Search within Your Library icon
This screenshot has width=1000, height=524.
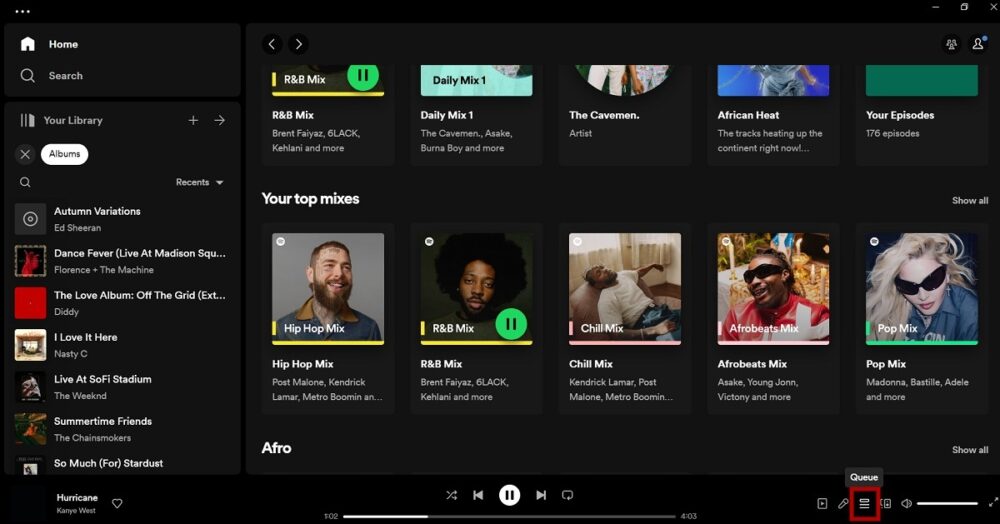click(x=25, y=182)
